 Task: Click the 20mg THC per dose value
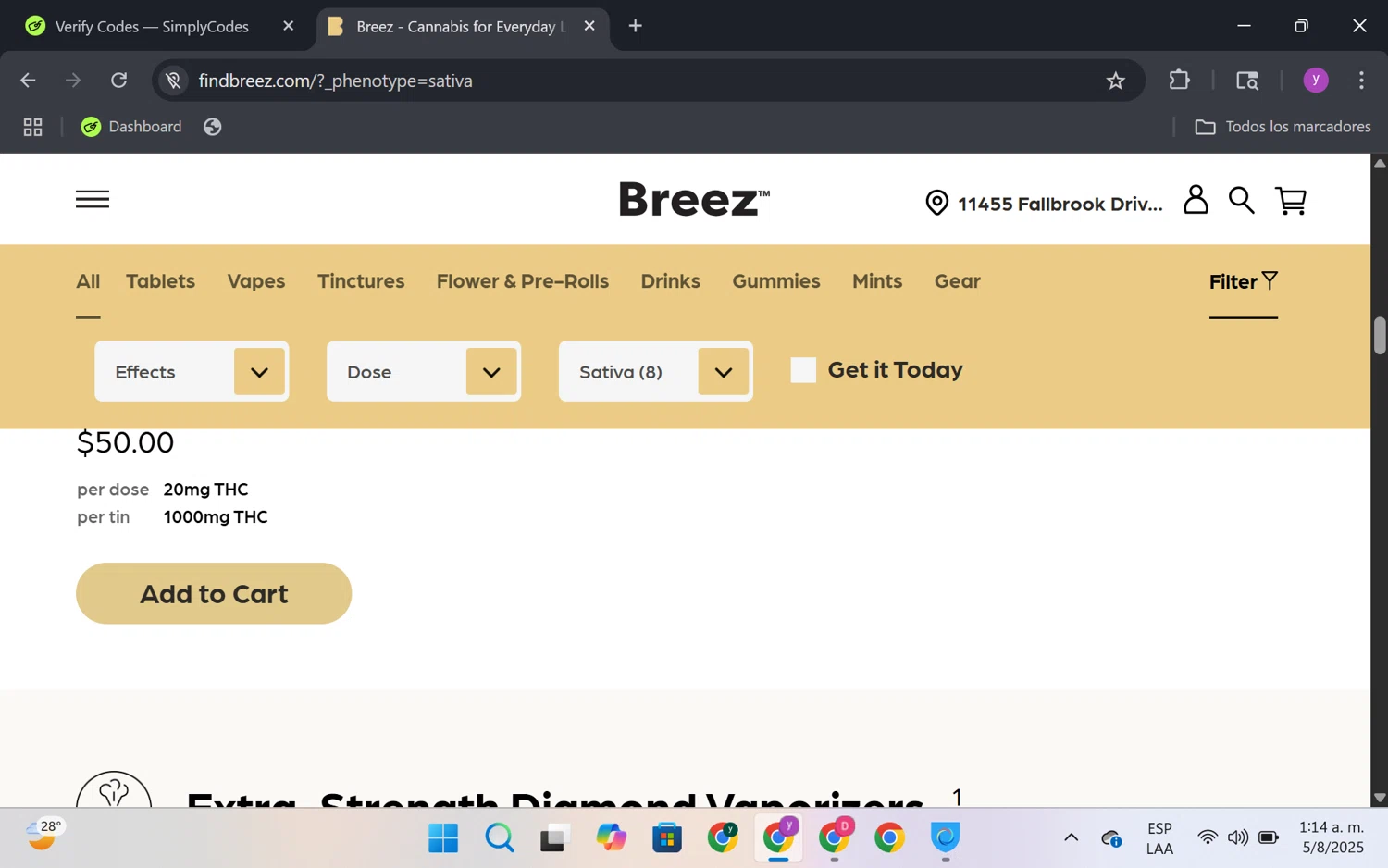tap(205, 490)
